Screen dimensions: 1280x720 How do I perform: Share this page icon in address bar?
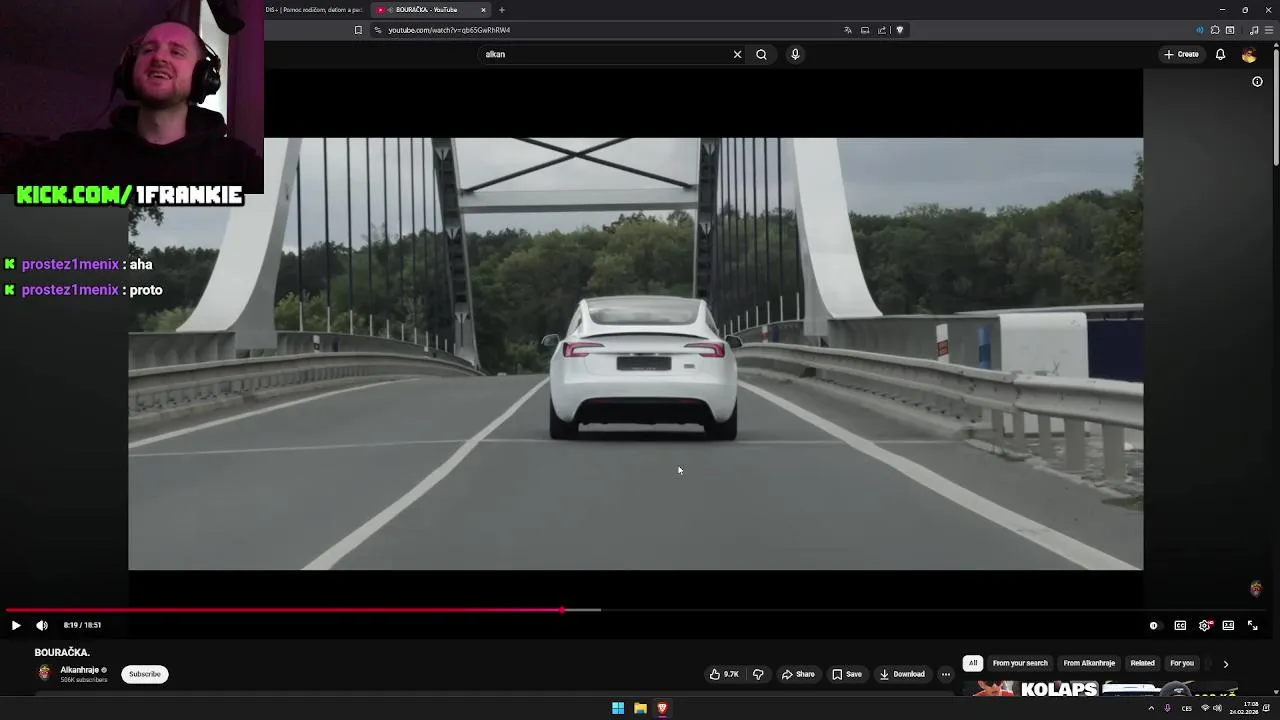click(x=882, y=30)
